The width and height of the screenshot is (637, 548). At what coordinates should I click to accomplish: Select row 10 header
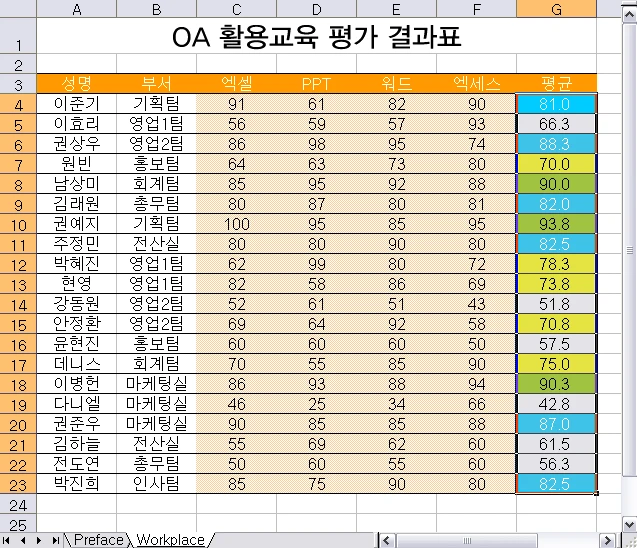[18, 224]
